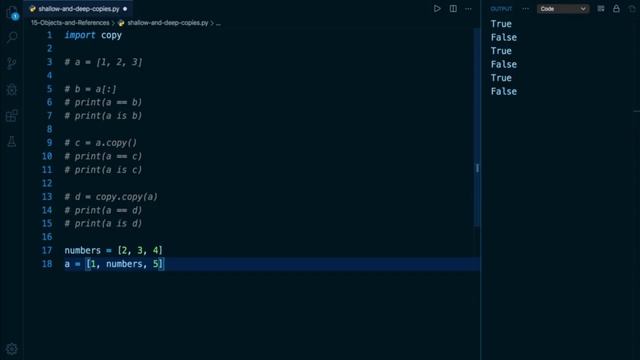Place cursor in '# b = a[:]' line
Image resolution: width=640 pixels, height=360 pixels.
tap(90, 89)
